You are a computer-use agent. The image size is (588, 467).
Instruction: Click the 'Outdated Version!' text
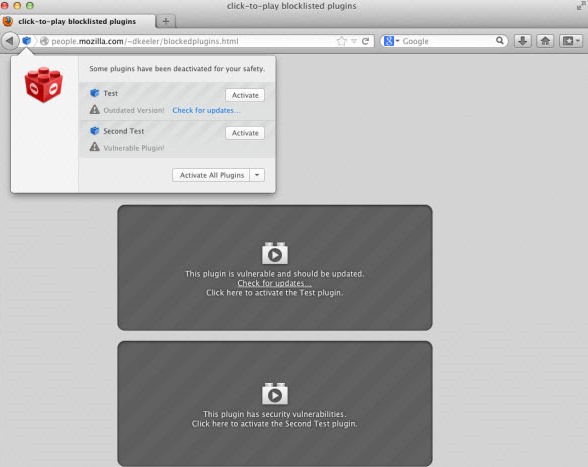(134, 110)
